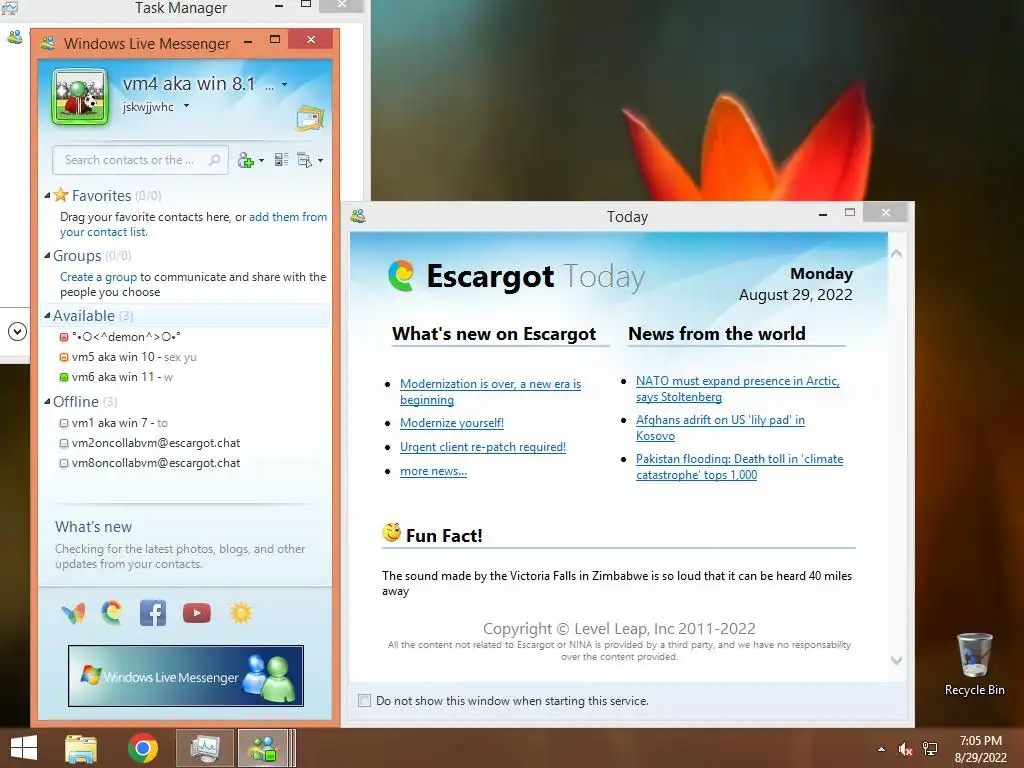Open 'NATO must expand presence in Arctic' link
This screenshot has height=768, width=1024.
[737, 389]
